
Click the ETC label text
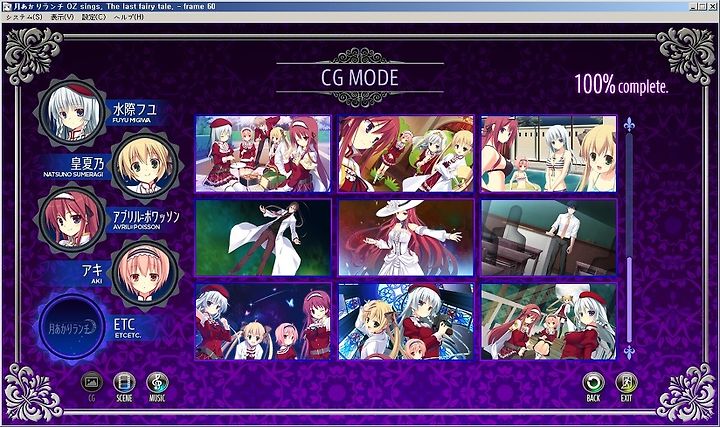(x=124, y=324)
